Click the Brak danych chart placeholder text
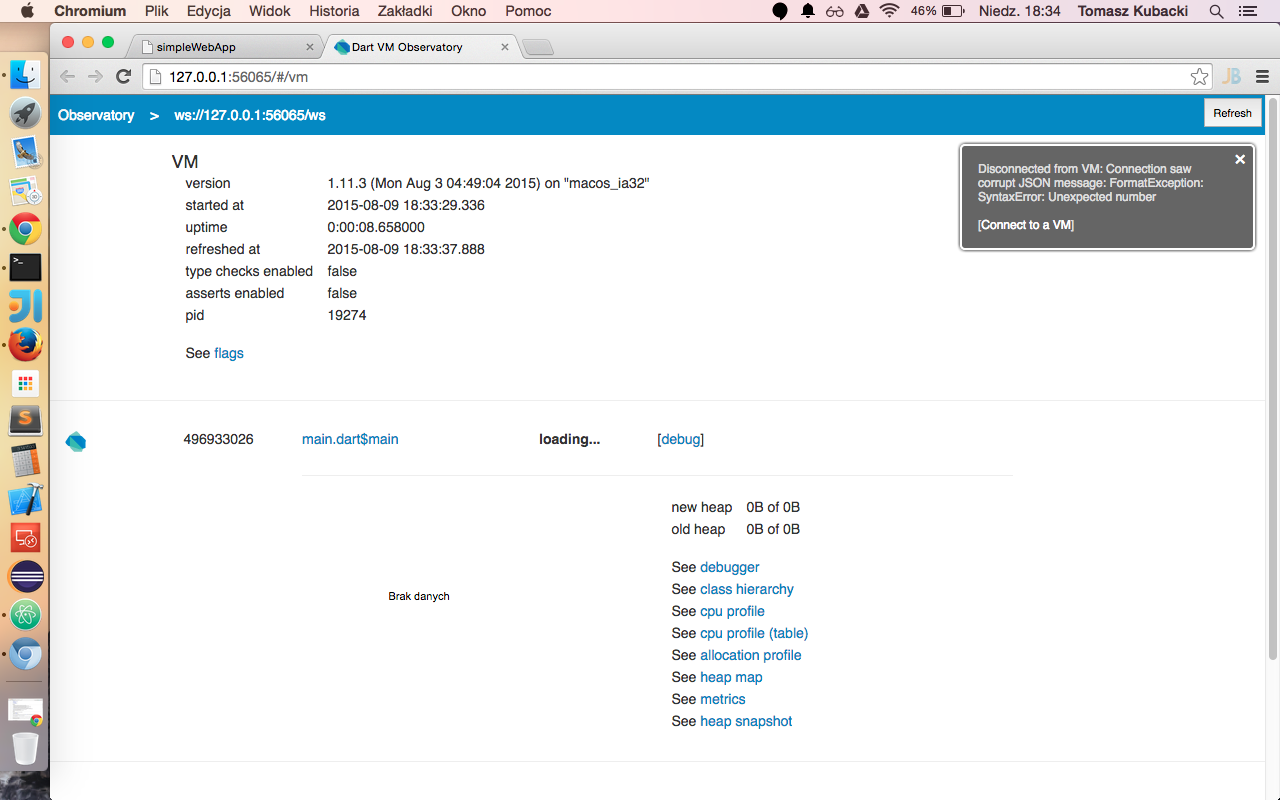 419,596
